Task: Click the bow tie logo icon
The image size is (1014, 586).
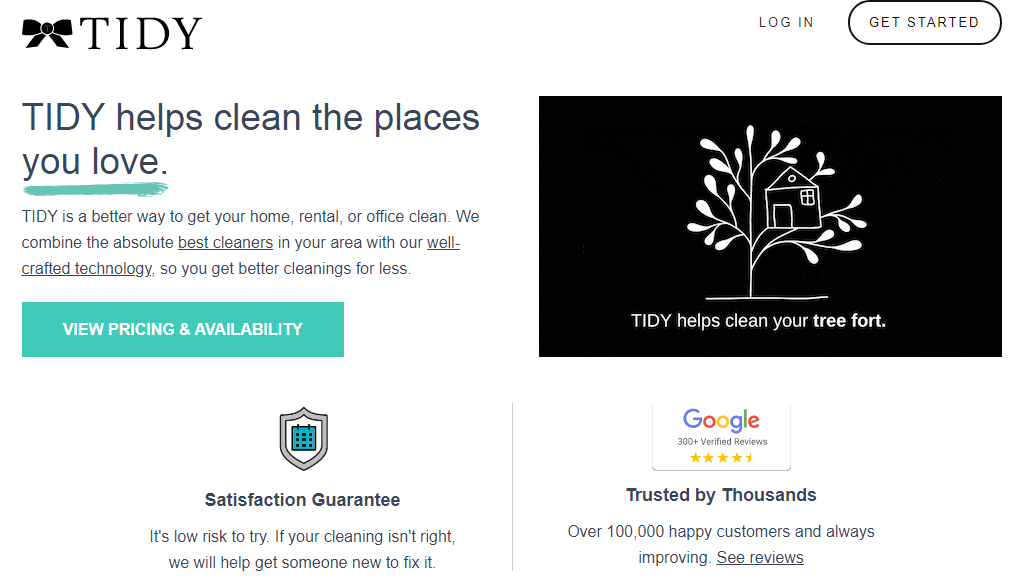Action: point(47,33)
